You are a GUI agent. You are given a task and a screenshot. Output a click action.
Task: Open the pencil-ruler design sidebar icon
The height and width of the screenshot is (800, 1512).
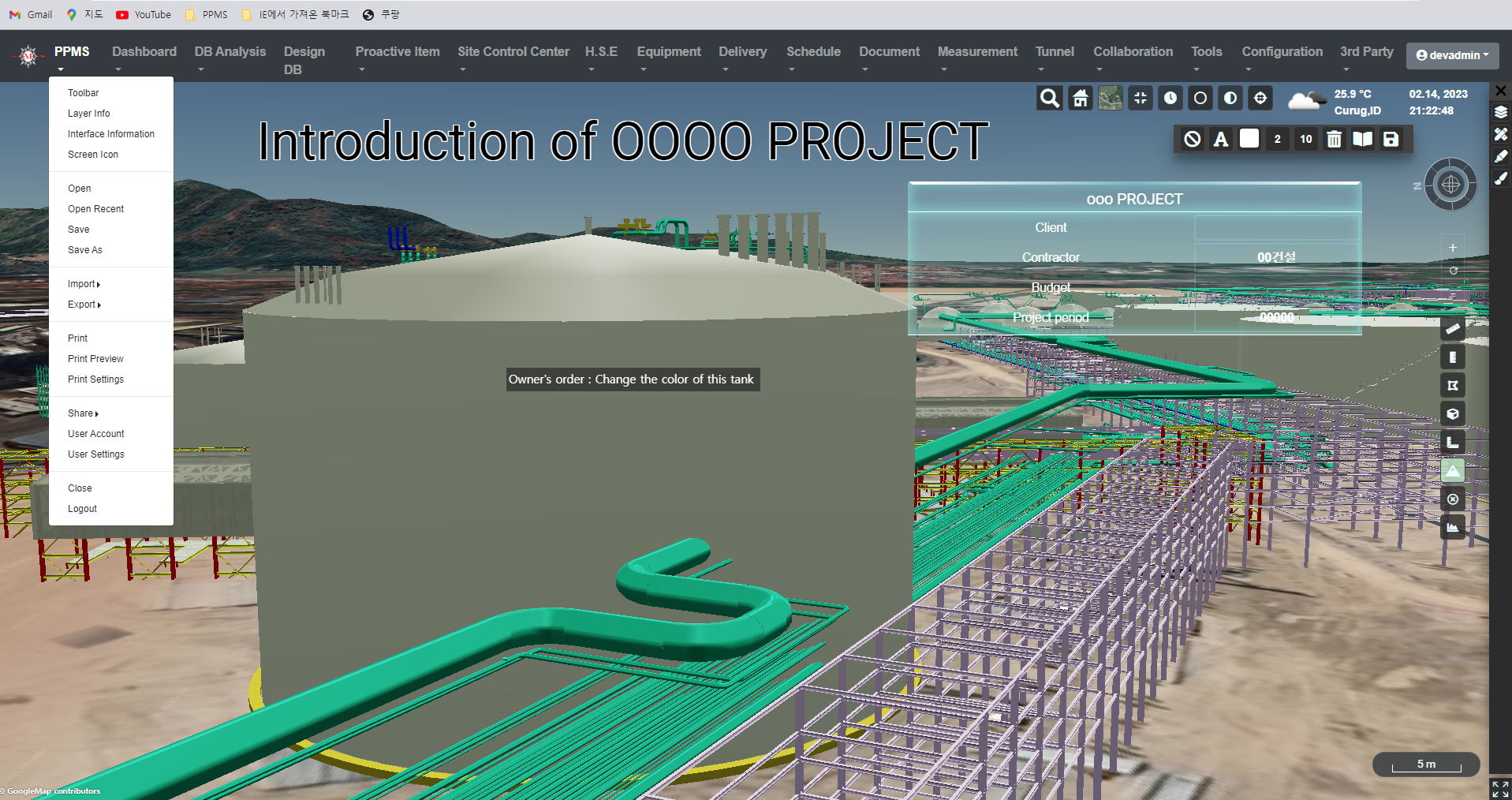click(x=1501, y=135)
